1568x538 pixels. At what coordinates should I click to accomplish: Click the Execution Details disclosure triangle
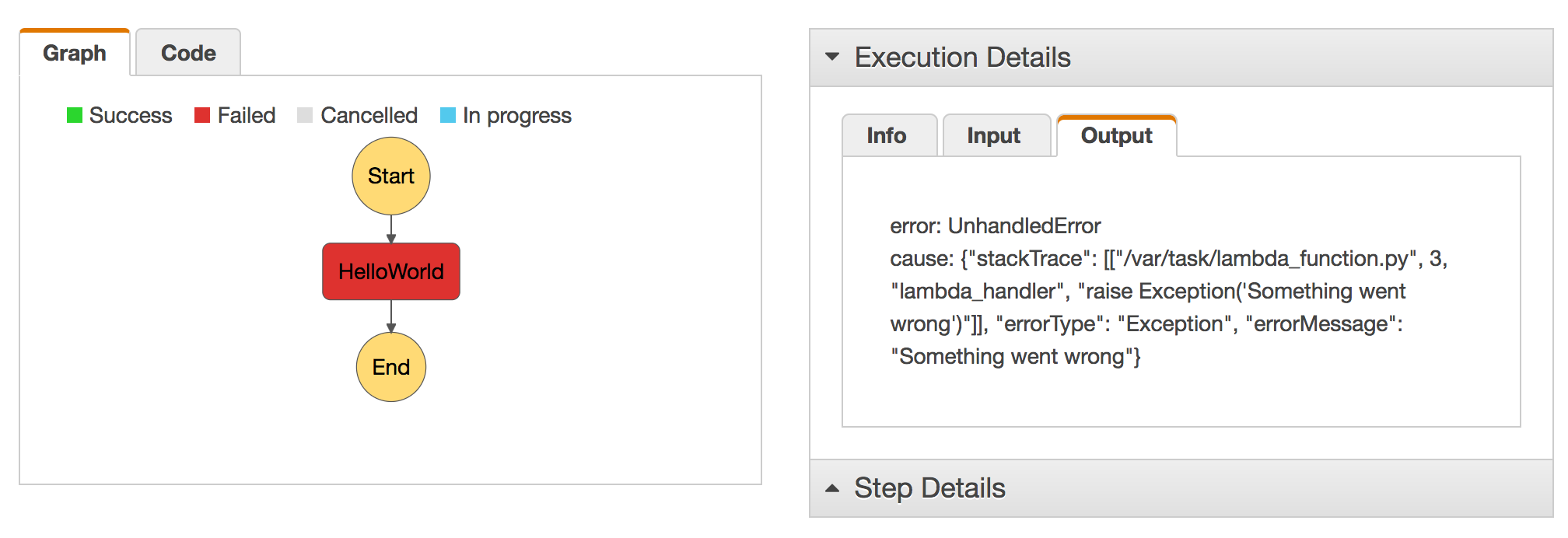[x=833, y=56]
